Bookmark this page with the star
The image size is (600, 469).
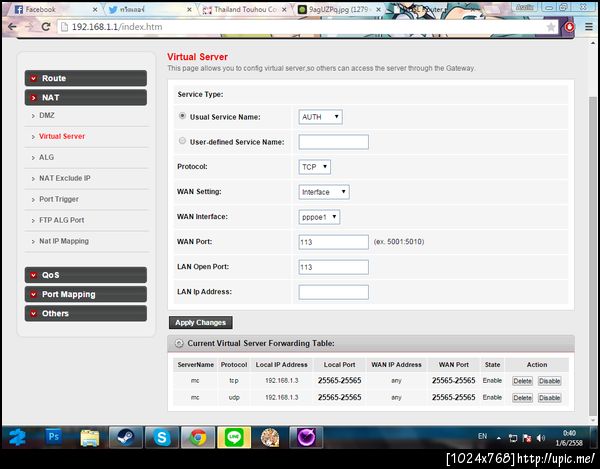pos(551,27)
